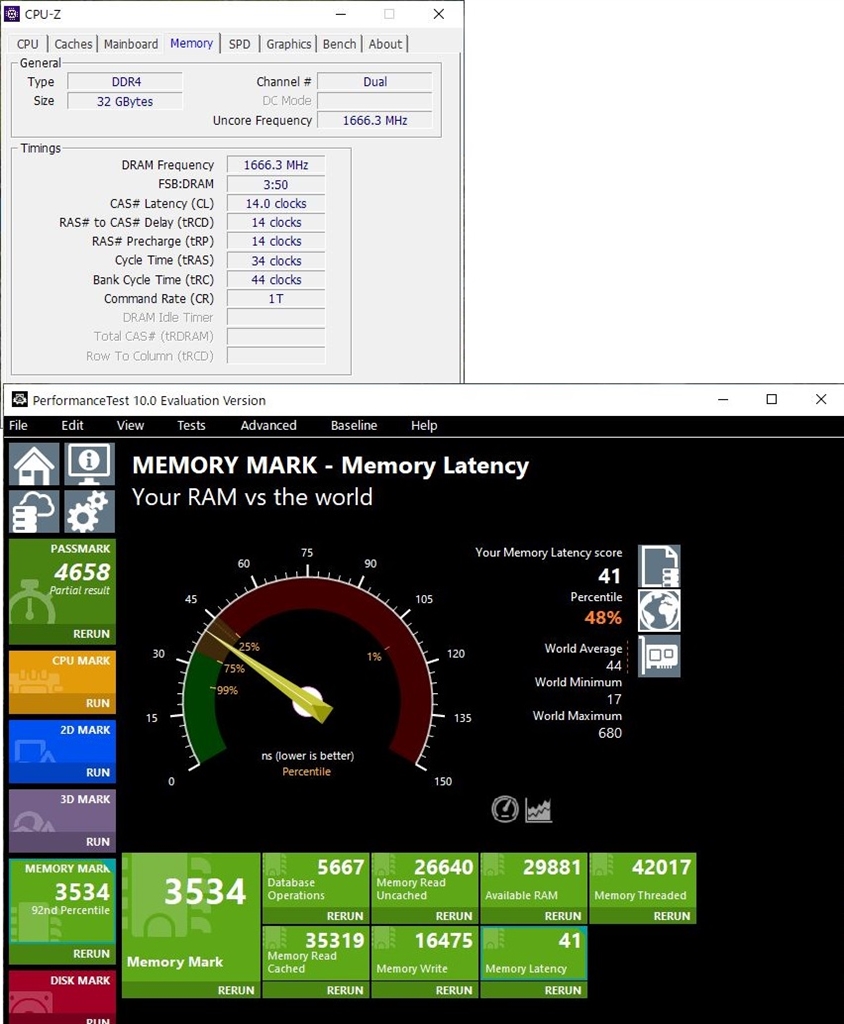Click the CPU-Z title bar app icon
Screen dimensions: 844x1024
(12, 14)
